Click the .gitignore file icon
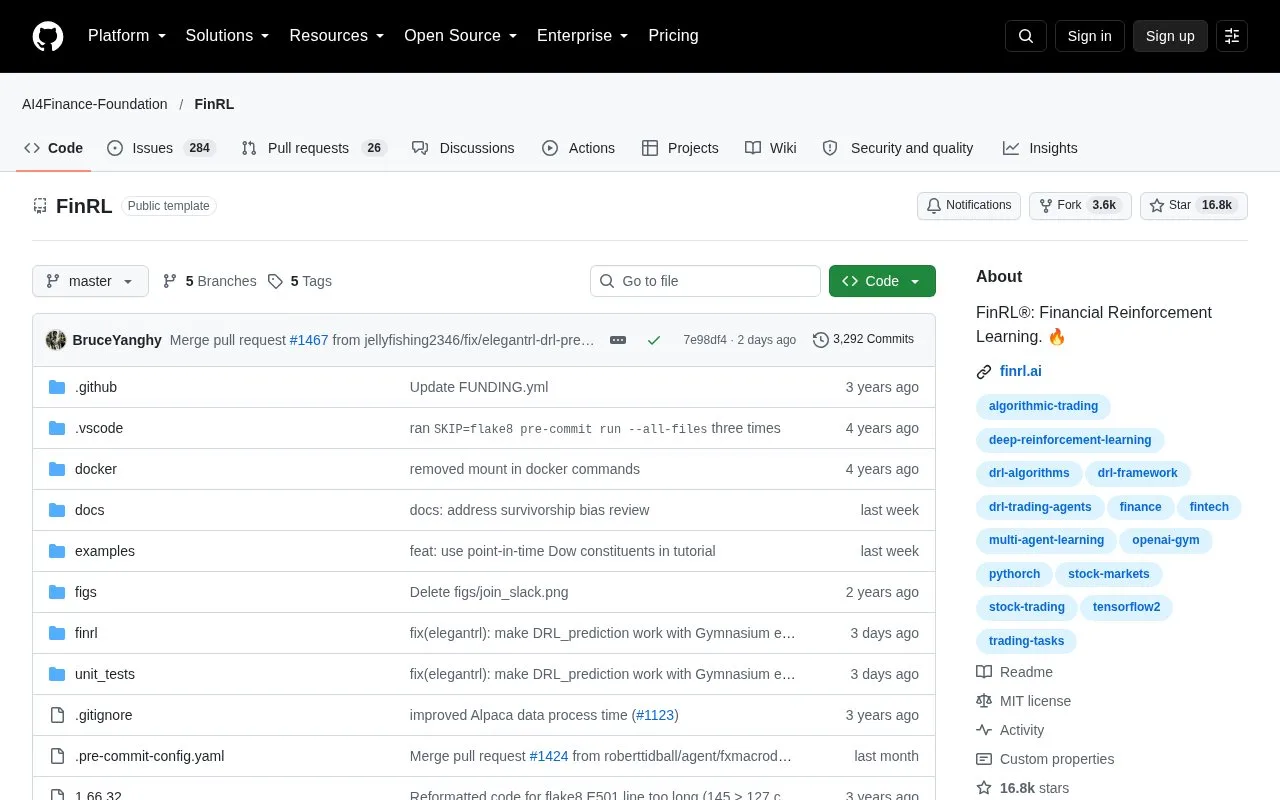The image size is (1280, 800). [x=57, y=715]
